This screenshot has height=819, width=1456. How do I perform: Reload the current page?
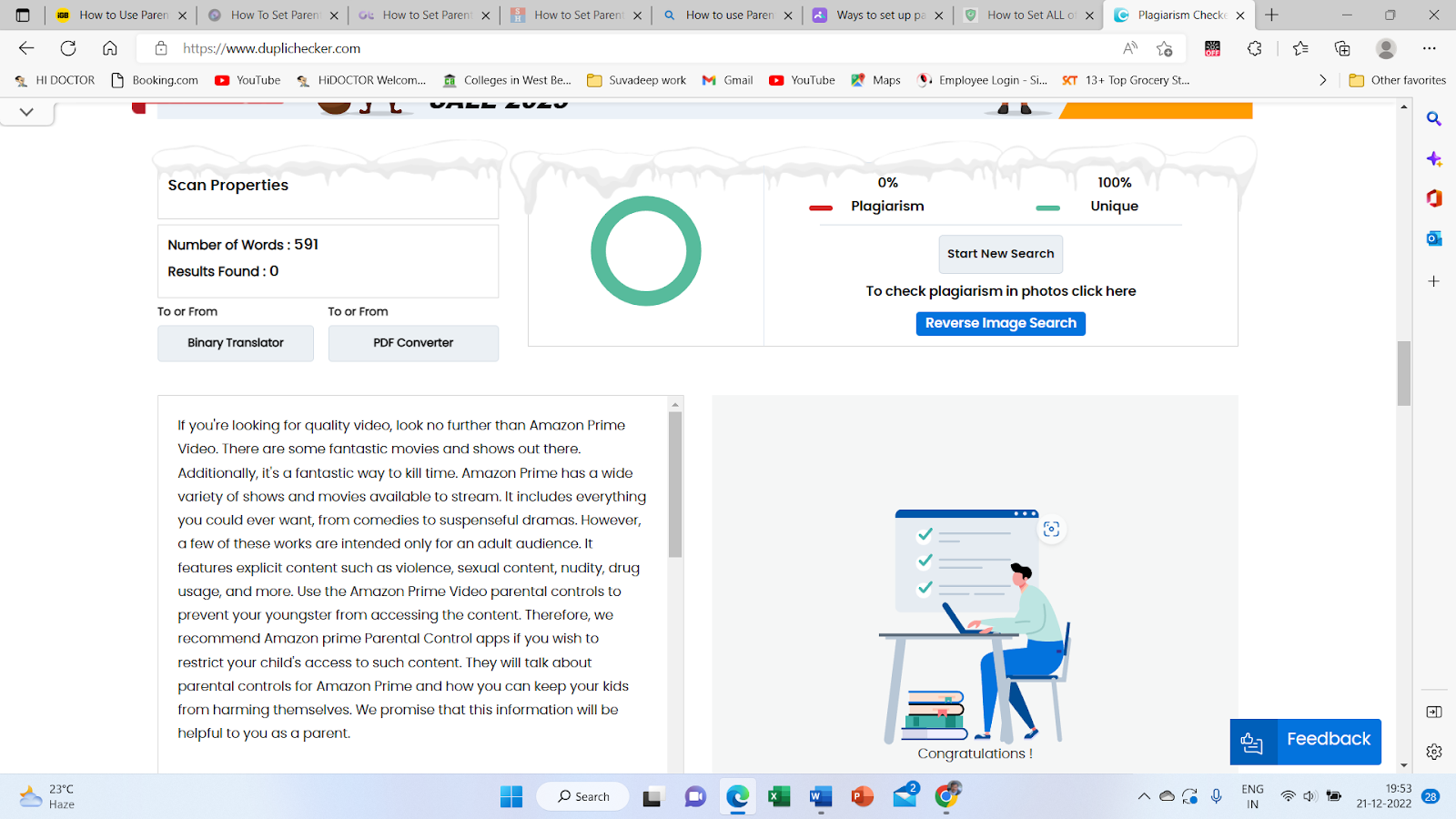click(x=68, y=48)
